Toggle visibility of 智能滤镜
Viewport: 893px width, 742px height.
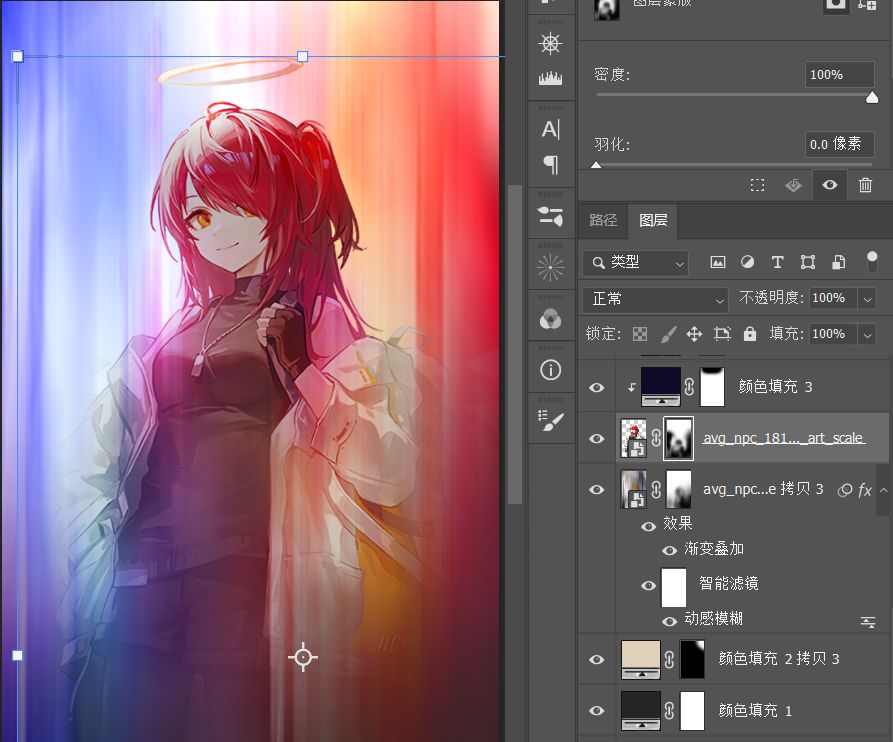[x=648, y=585]
